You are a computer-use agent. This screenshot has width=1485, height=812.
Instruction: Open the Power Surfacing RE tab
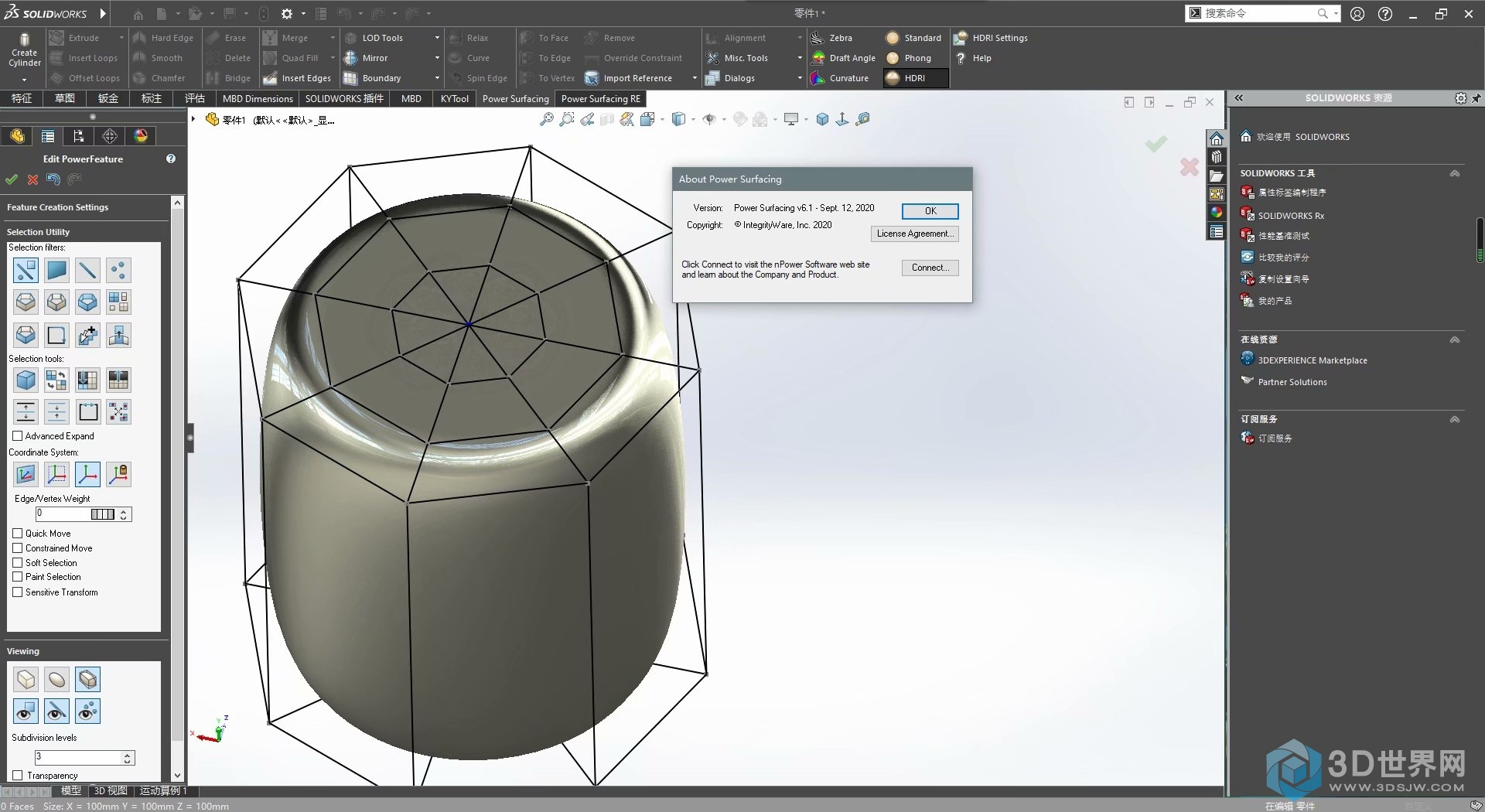pos(600,99)
